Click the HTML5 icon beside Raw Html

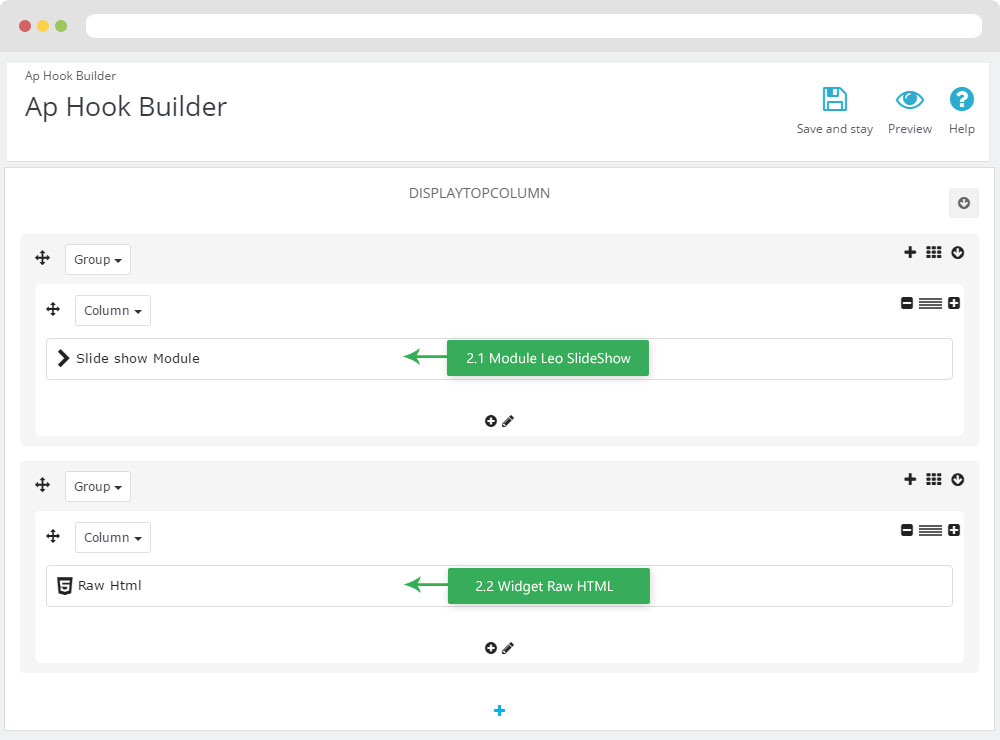point(64,586)
